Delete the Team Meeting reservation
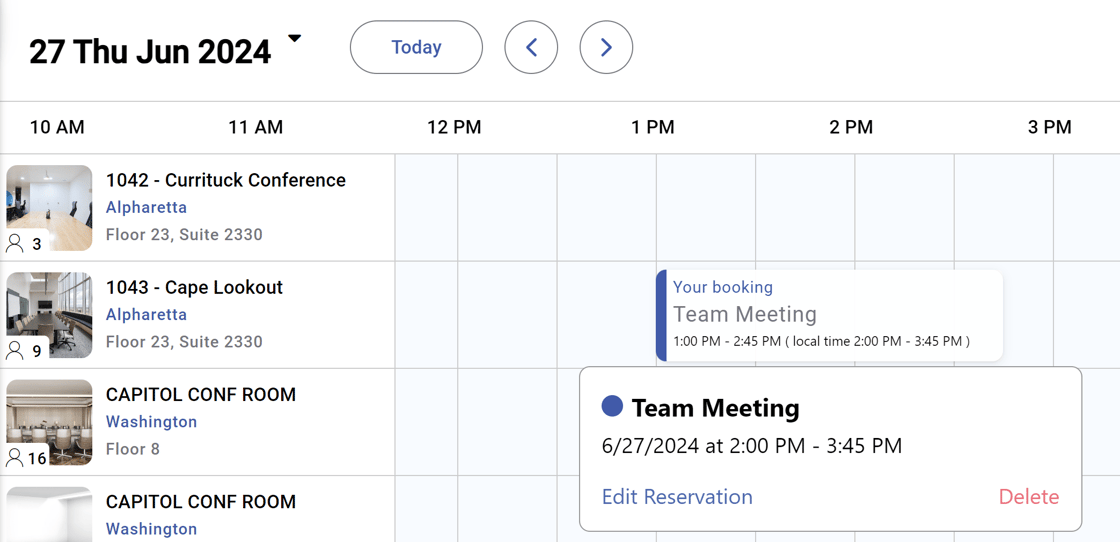Screen dimensions: 1120x542 click(x=1028, y=497)
